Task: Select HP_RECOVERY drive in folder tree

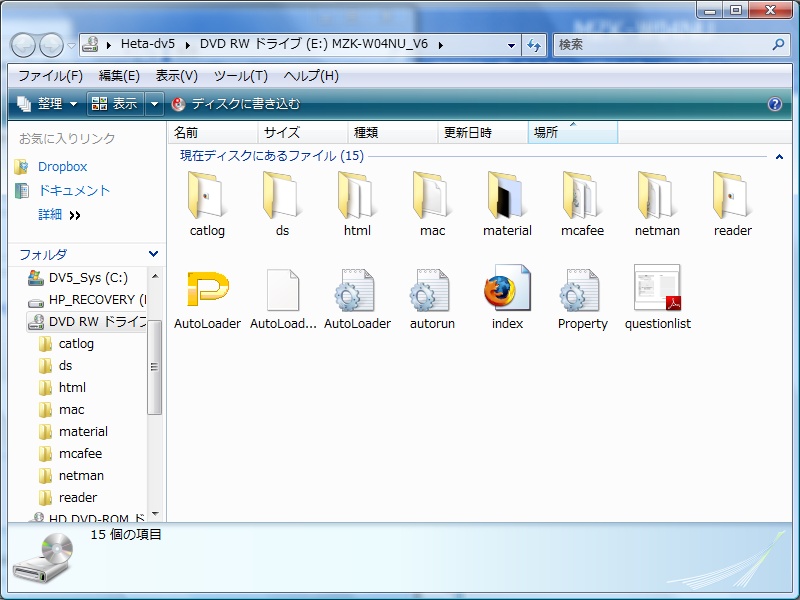Action: (87, 299)
